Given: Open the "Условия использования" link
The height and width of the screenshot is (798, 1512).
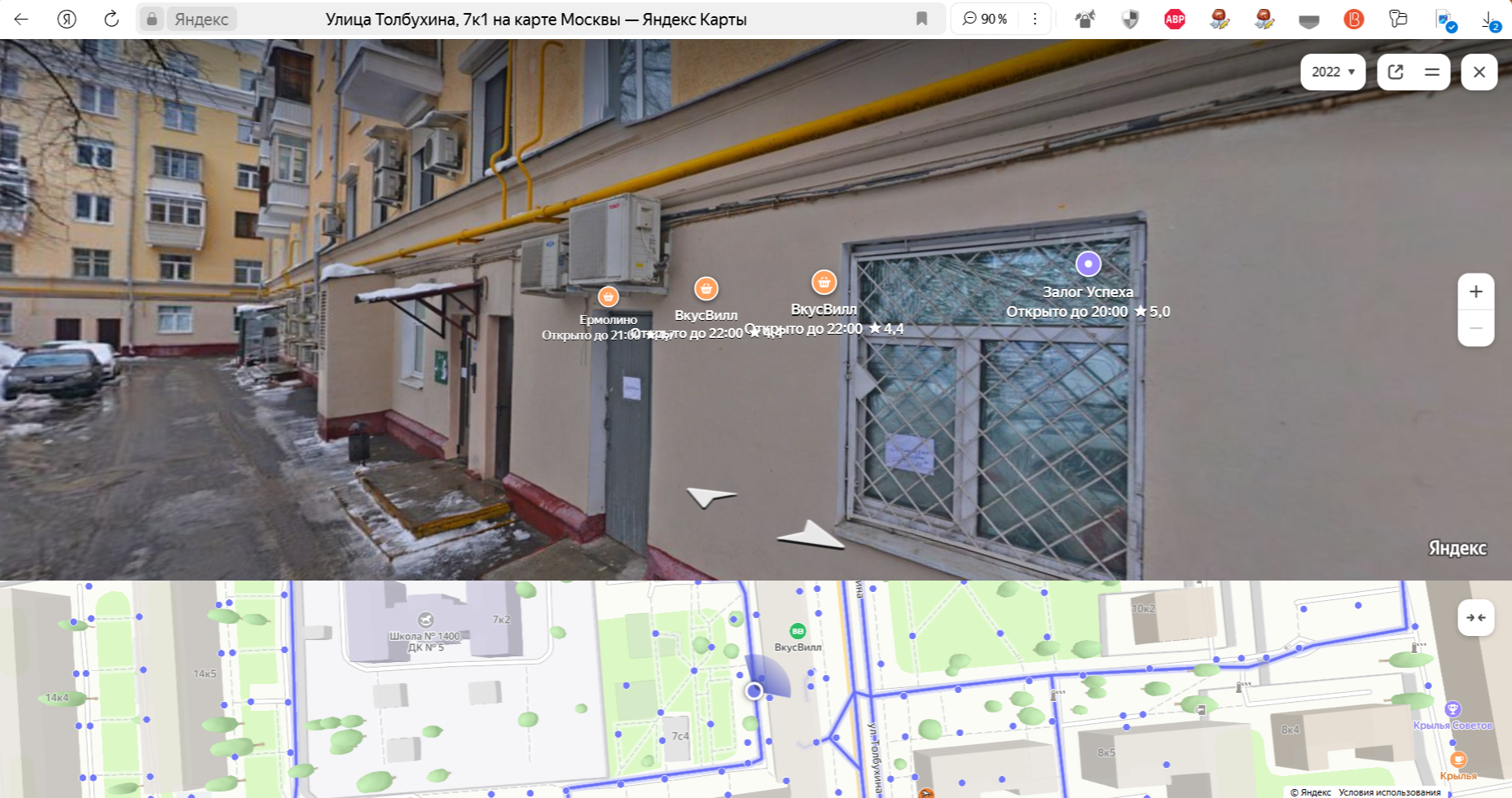Looking at the screenshot, I should (1390, 791).
